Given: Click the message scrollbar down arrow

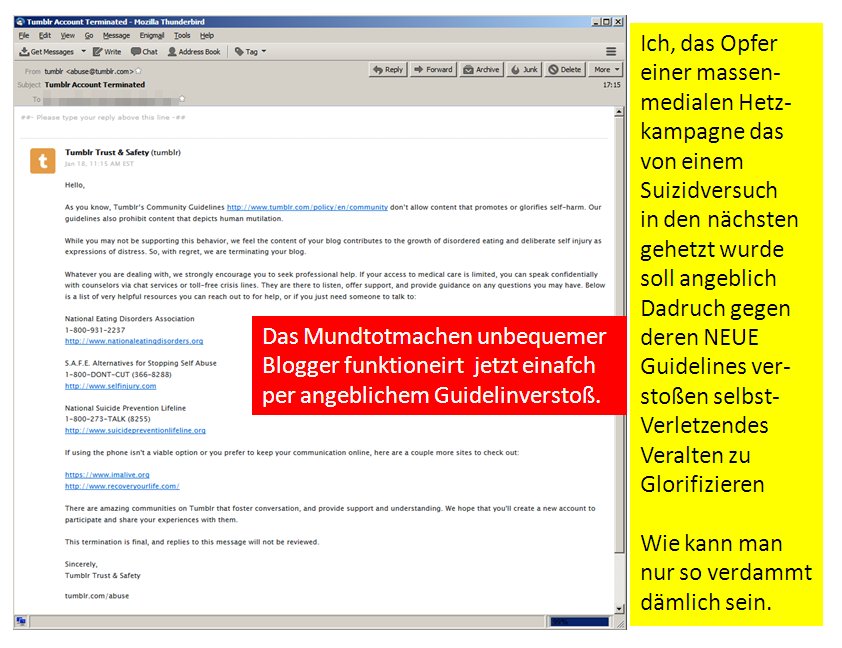Looking at the screenshot, I should tap(619, 609).
